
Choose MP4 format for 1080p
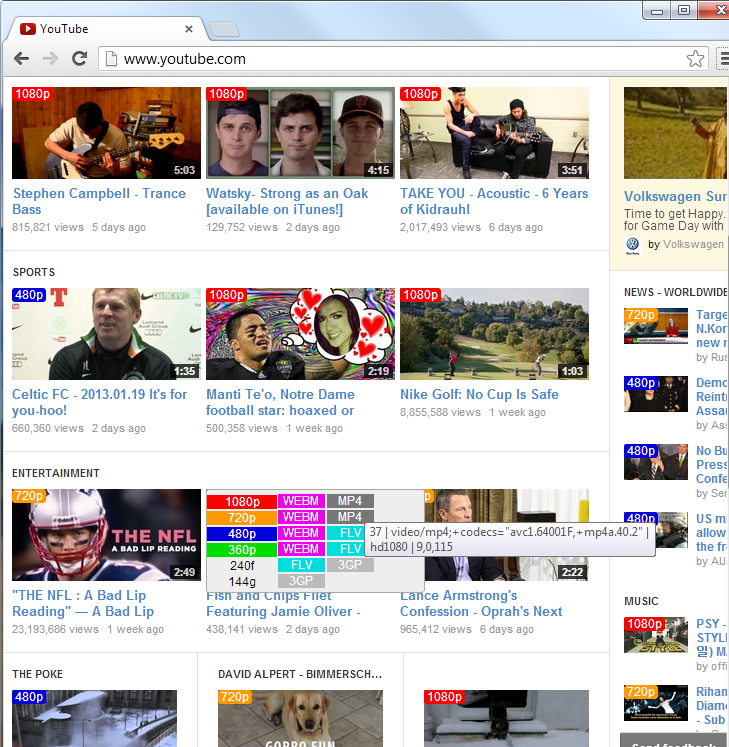[x=350, y=501]
